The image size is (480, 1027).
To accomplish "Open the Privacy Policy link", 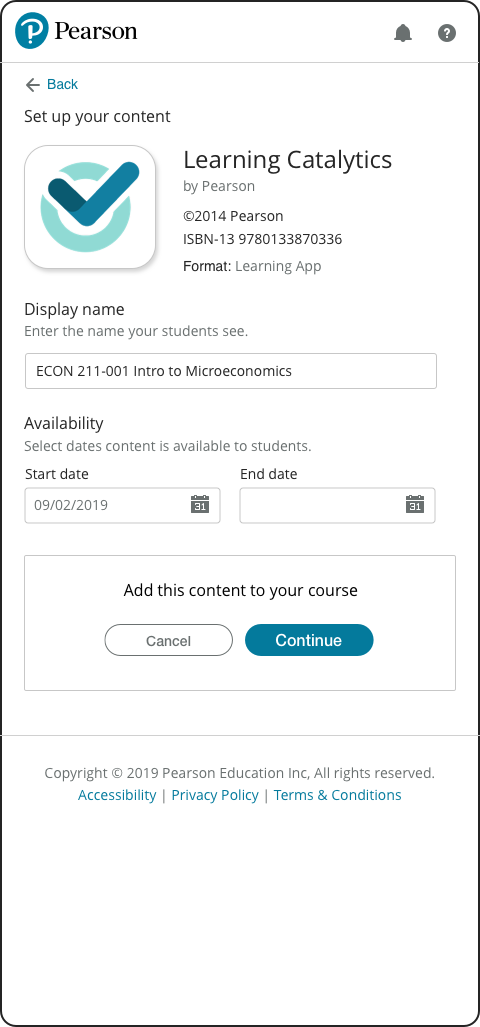I will click(x=215, y=795).
